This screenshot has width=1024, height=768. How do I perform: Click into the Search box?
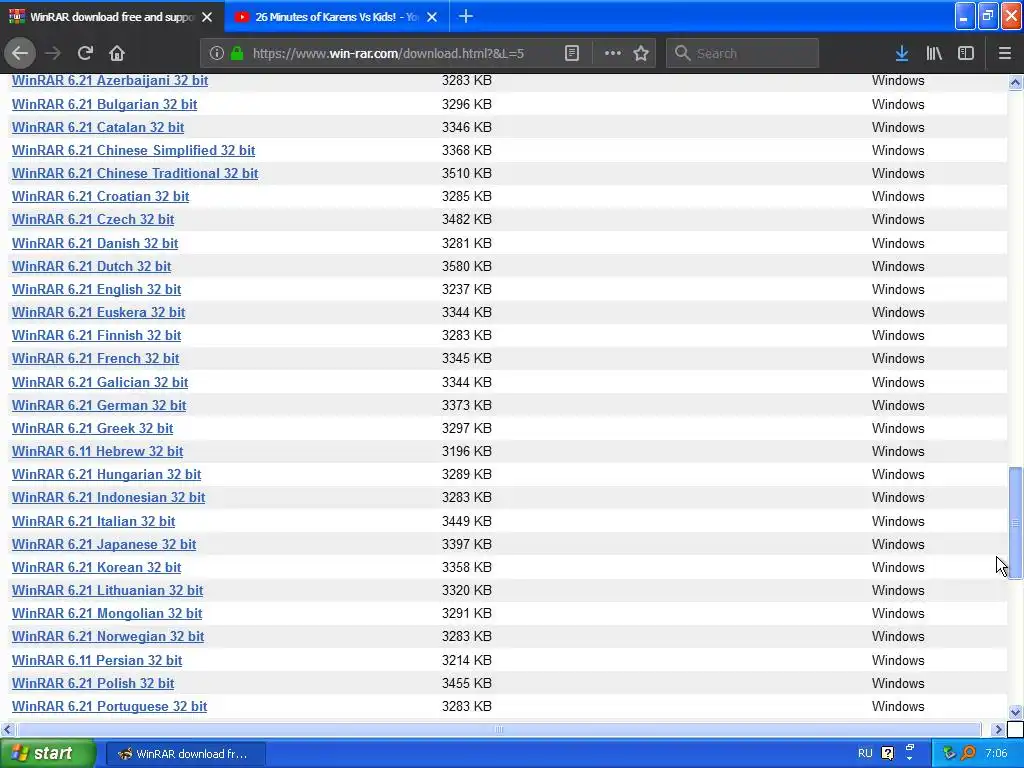tap(742, 53)
